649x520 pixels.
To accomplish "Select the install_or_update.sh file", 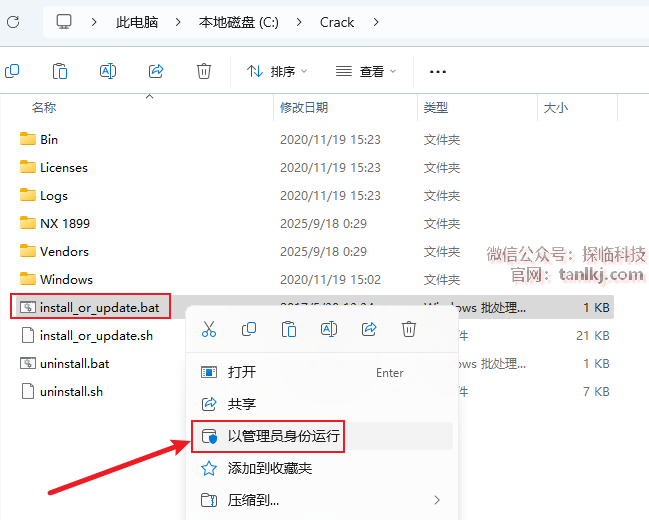I will point(96,336).
